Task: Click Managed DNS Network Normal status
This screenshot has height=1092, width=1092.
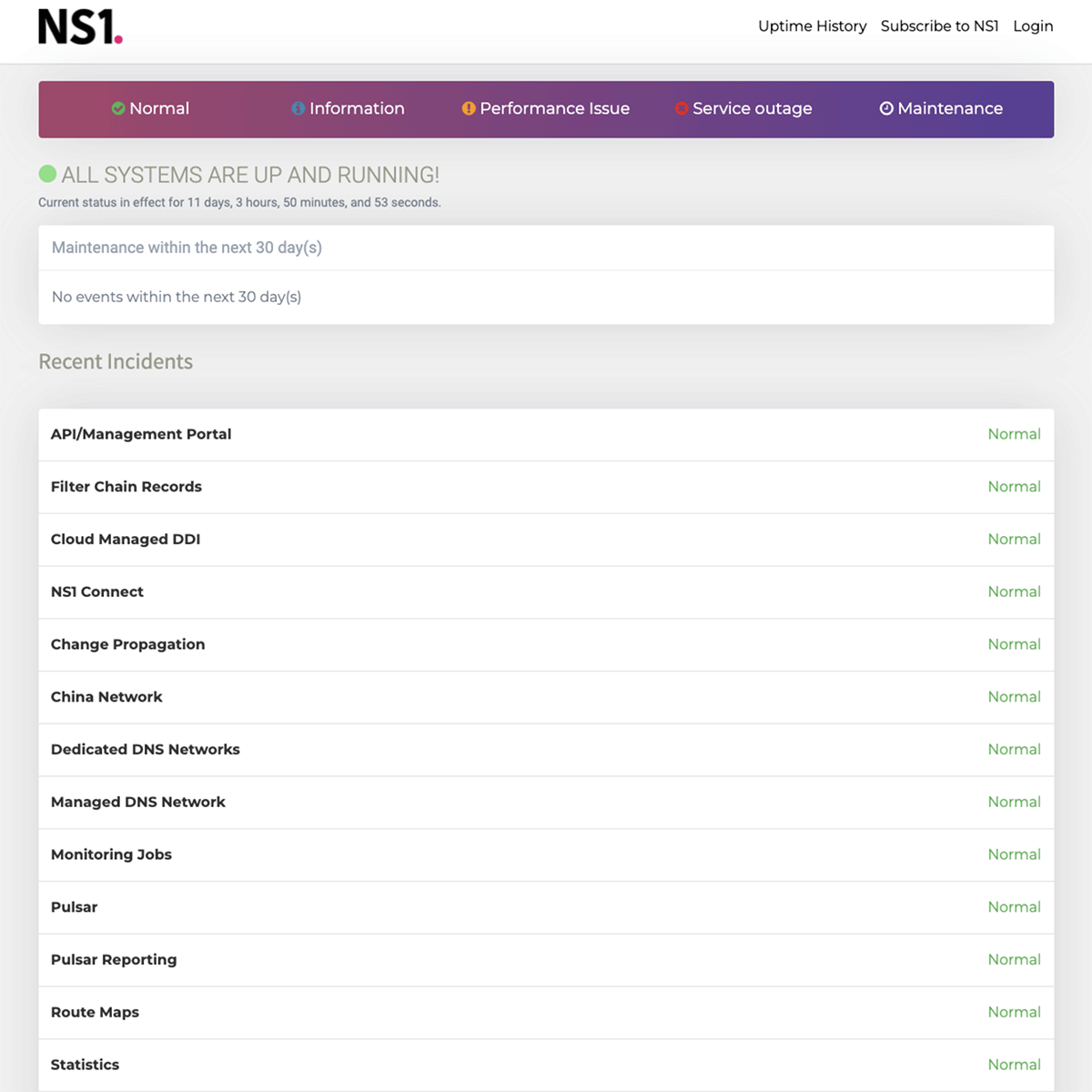Action: [x=1014, y=802]
